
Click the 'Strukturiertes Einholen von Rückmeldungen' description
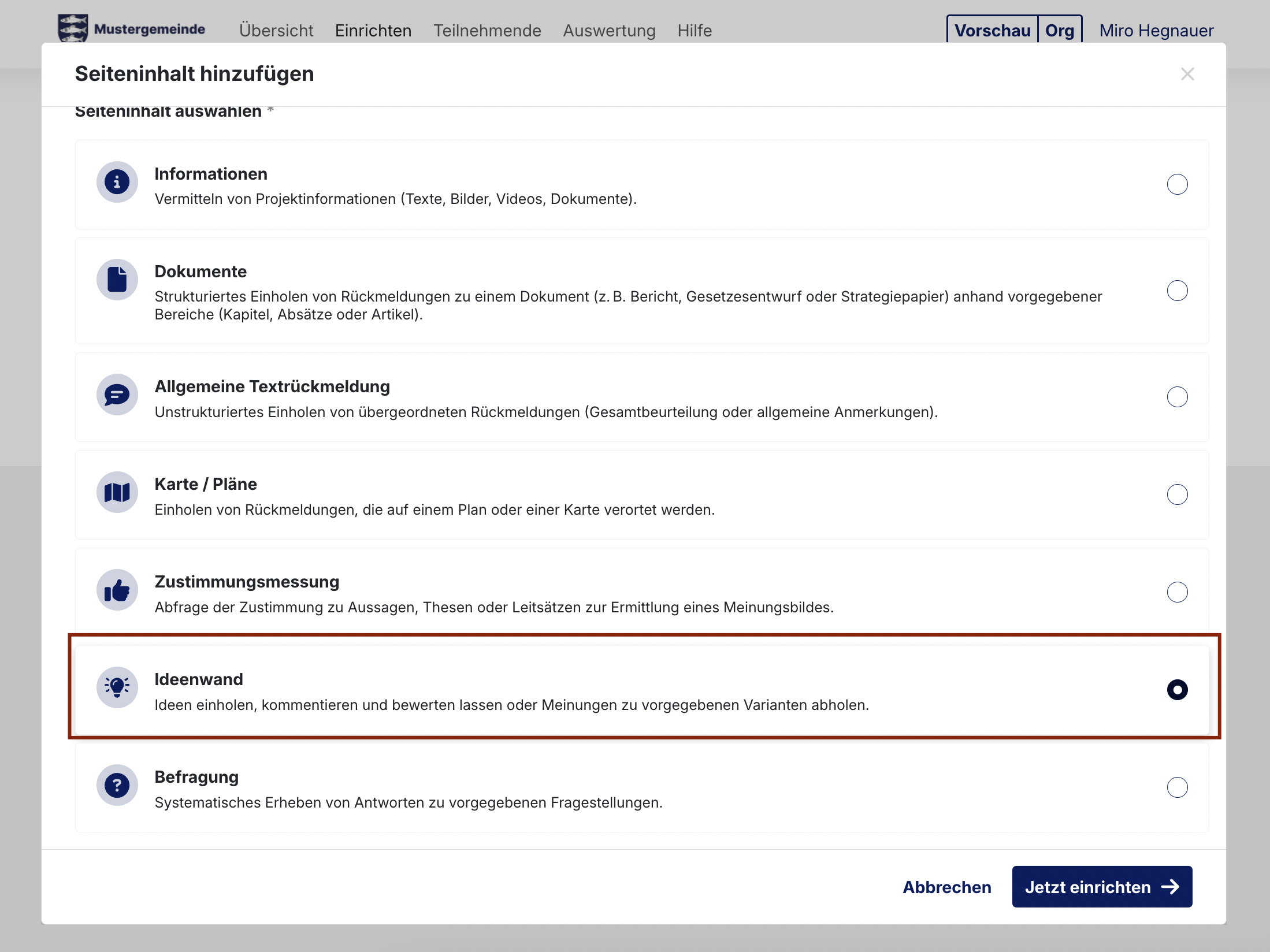click(628, 305)
